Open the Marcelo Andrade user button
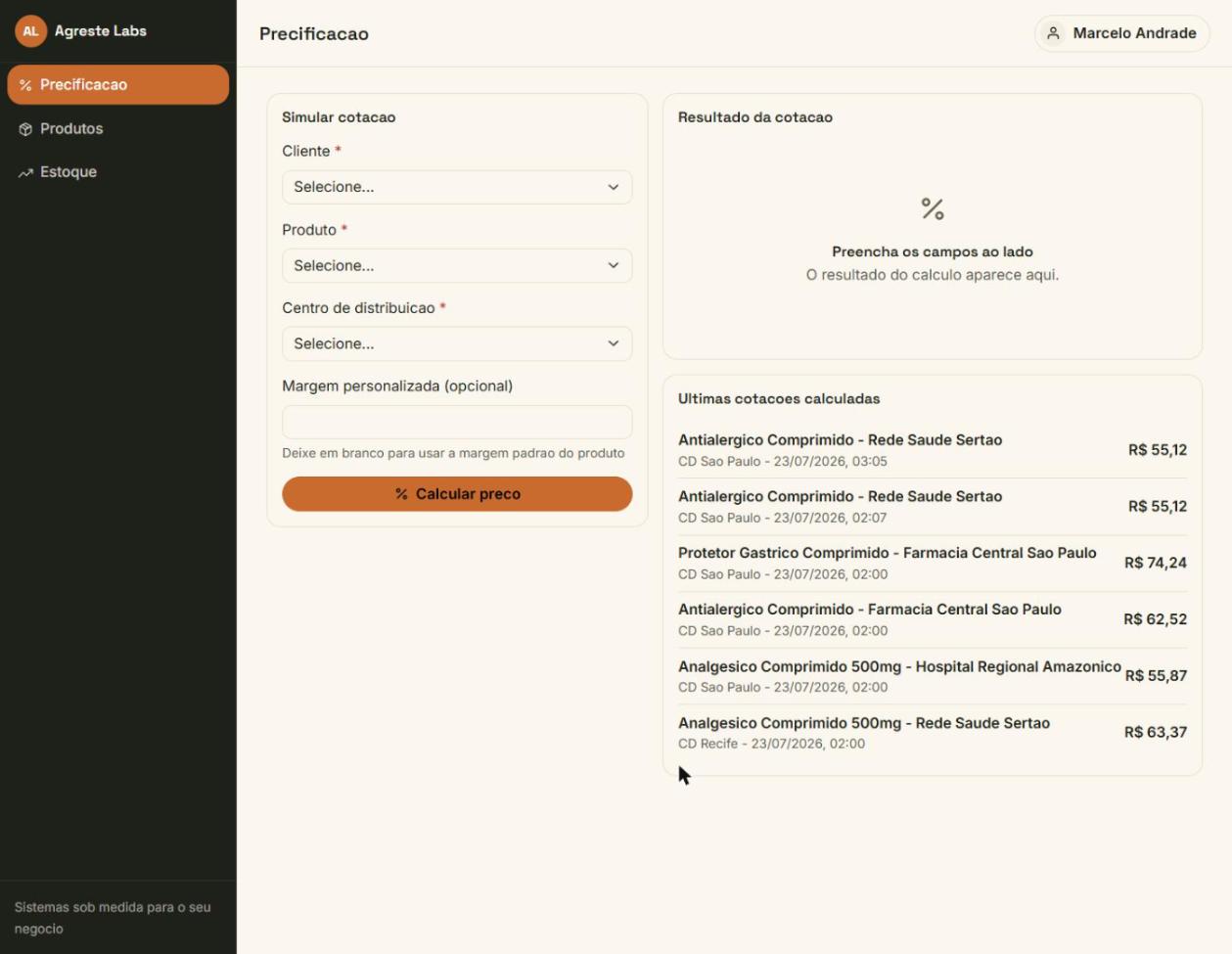The image size is (1232, 954). (x=1121, y=33)
